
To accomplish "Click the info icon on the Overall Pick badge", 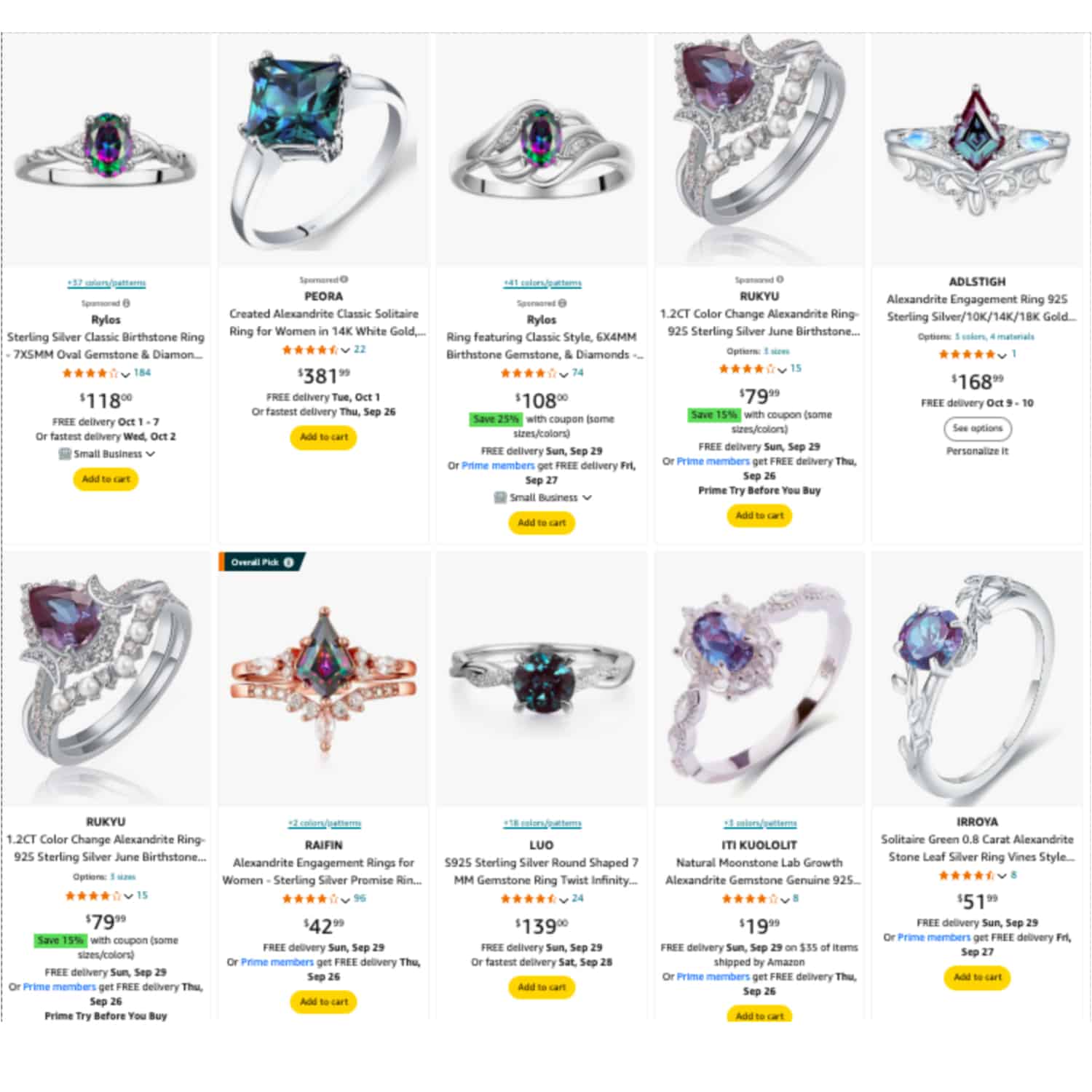I will (x=288, y=562).
